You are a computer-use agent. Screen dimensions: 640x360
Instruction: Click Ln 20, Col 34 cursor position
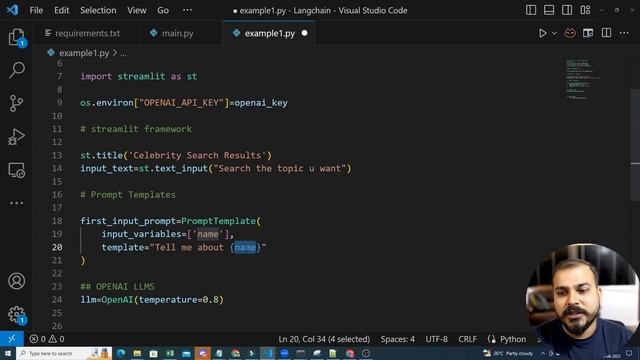pyautogui.click(x=324, y=339)
